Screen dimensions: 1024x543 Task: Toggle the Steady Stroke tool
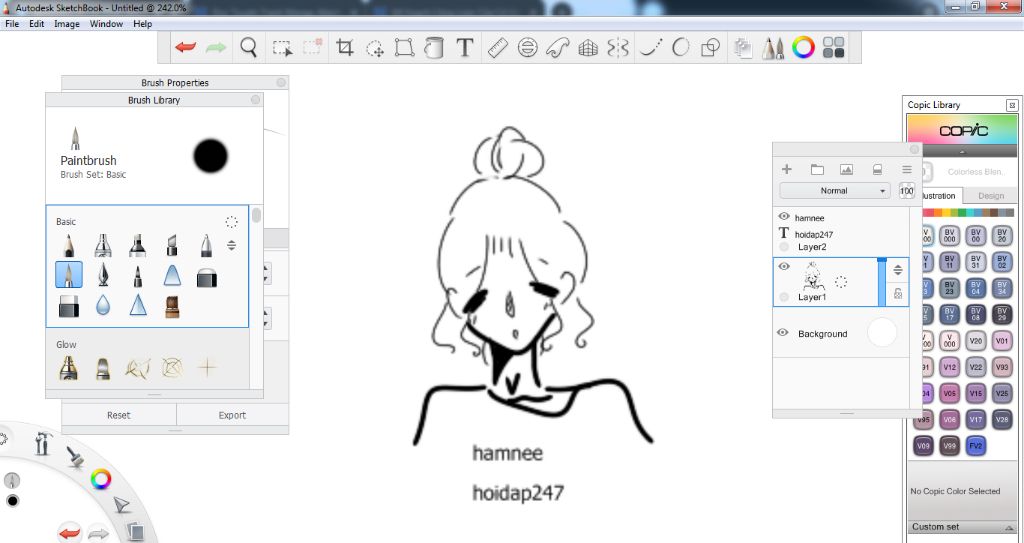[x=650, y=47]
